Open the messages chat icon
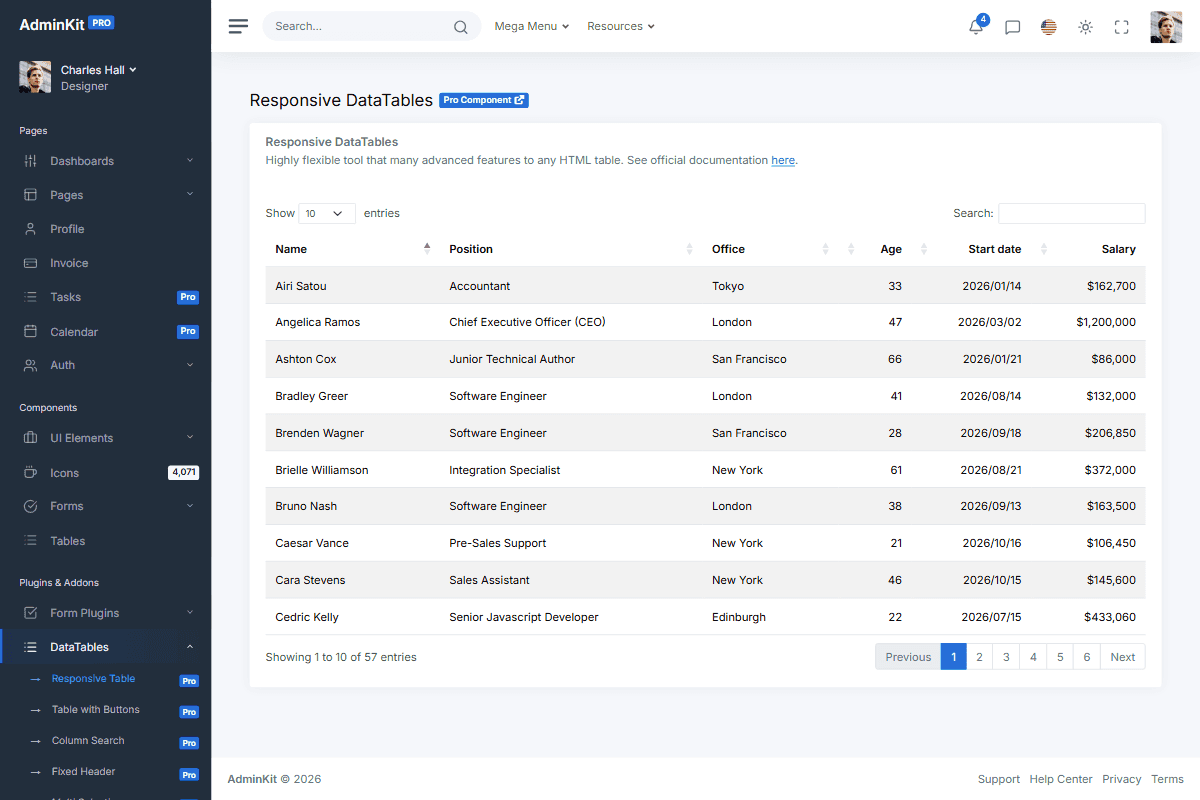 click(x=1012, y=27)
